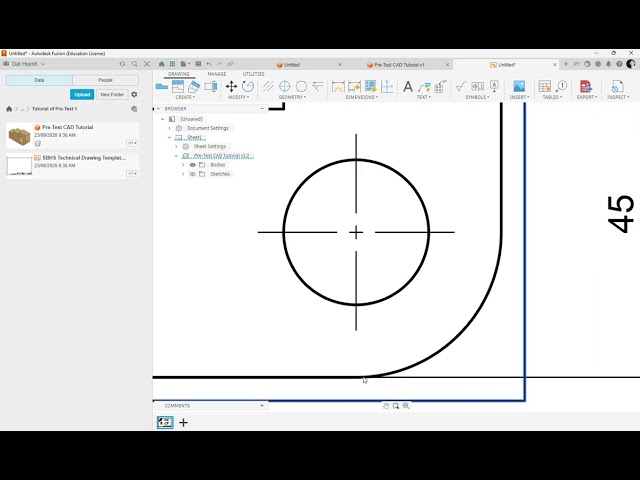Select the Edge Extension geometry tool
640x480 pixels.
tap(318, 86)
